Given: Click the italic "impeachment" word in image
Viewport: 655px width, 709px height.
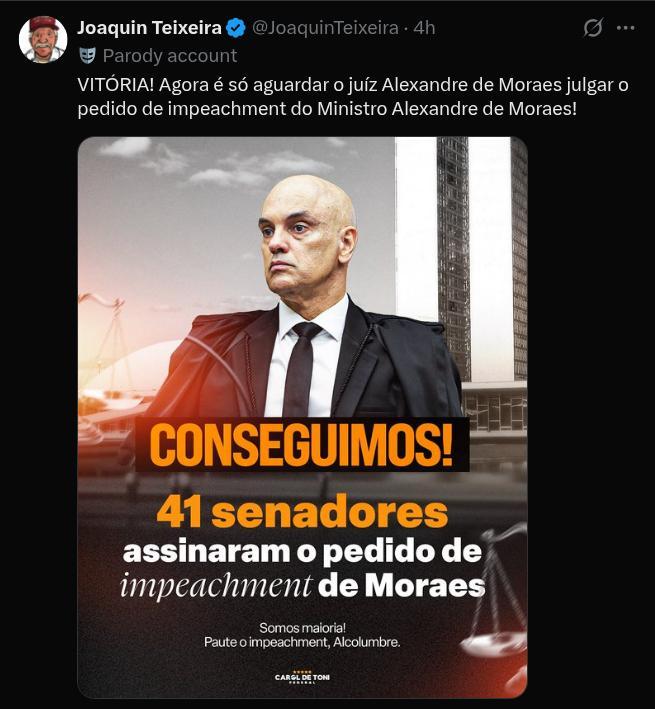Looking at the screenshot, I should point(216,586).
